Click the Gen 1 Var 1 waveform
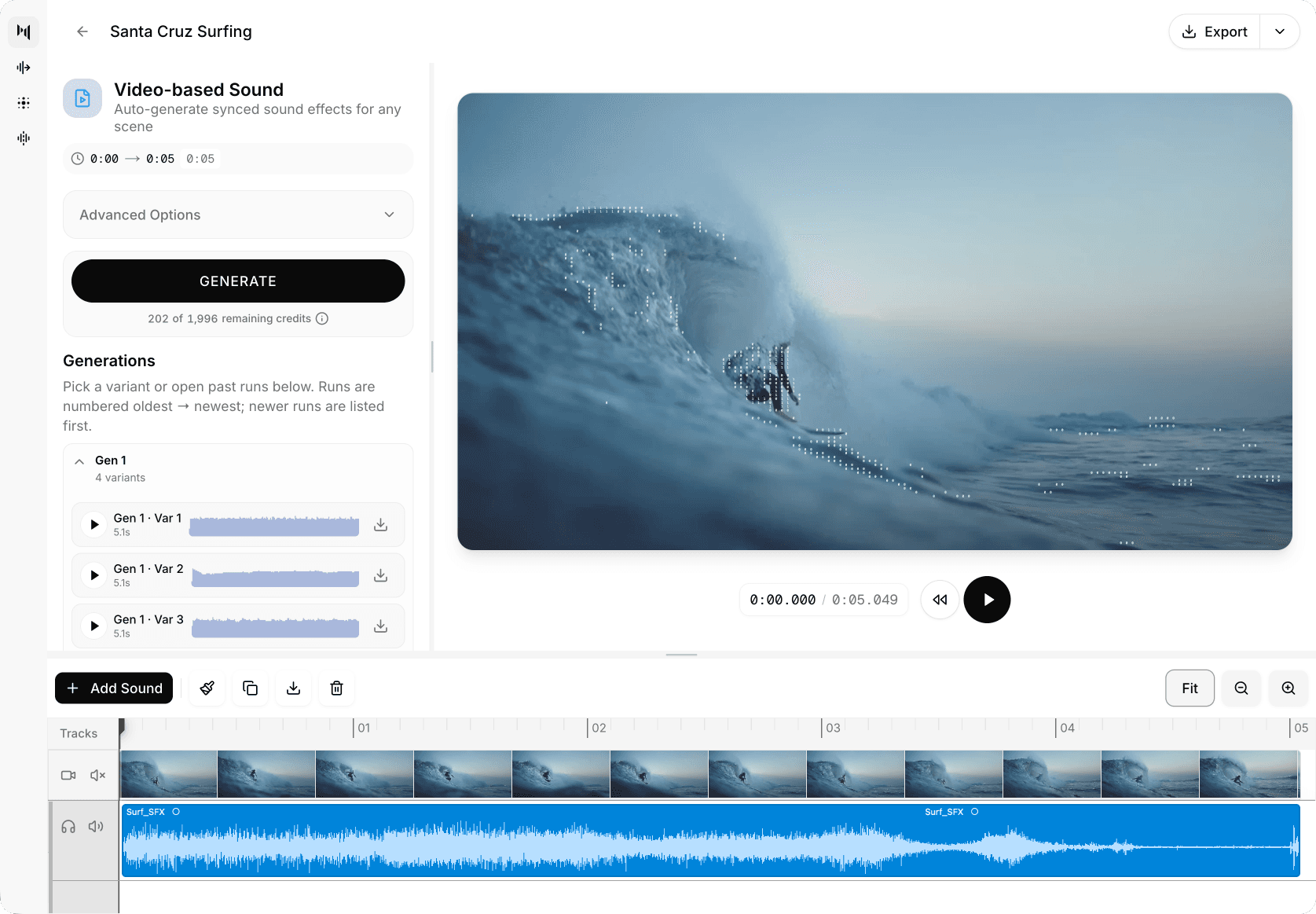 274,526
